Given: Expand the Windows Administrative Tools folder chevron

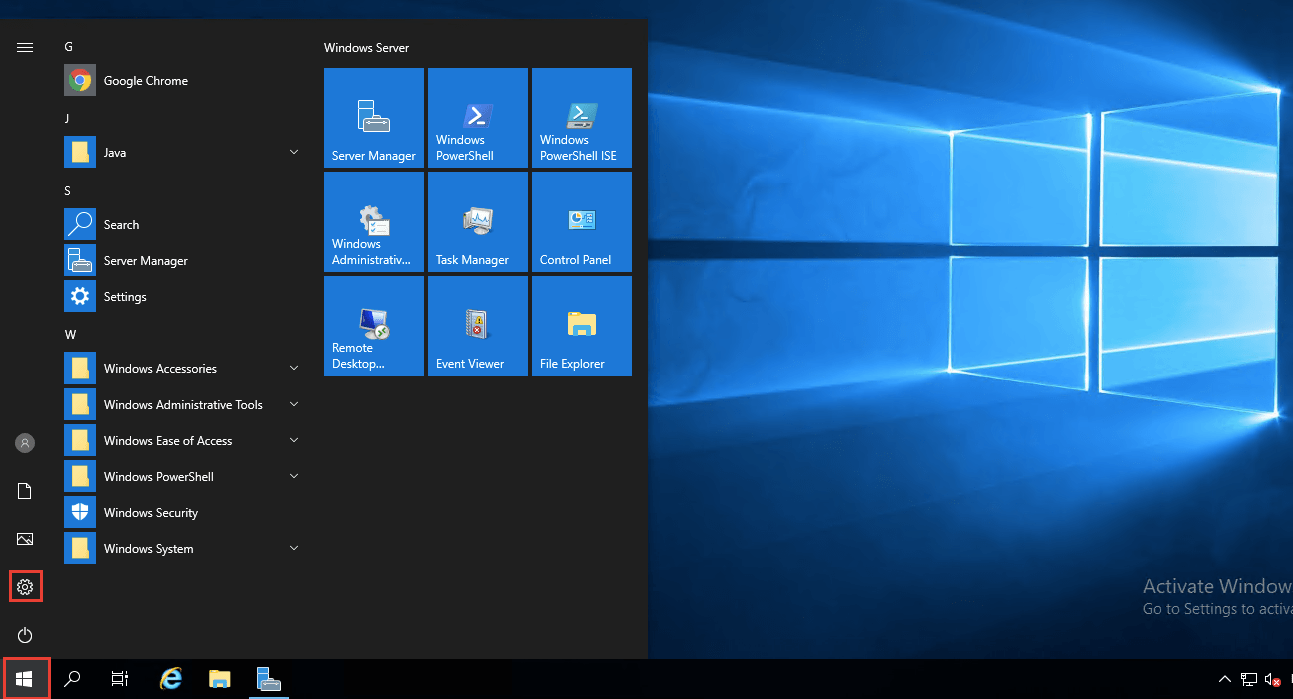Looking at the screenshot, I should coord(294,404).
